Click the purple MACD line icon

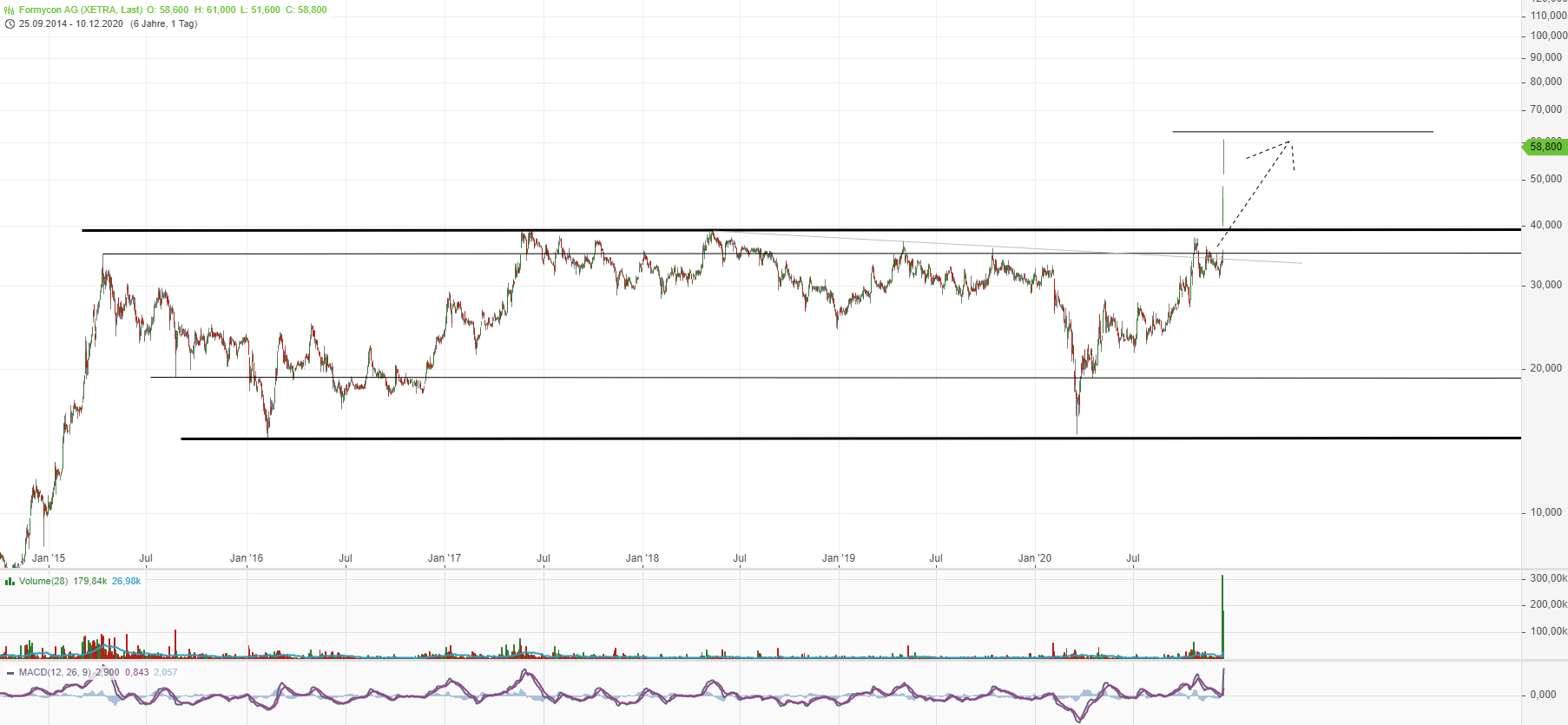(x=10, y=673)
